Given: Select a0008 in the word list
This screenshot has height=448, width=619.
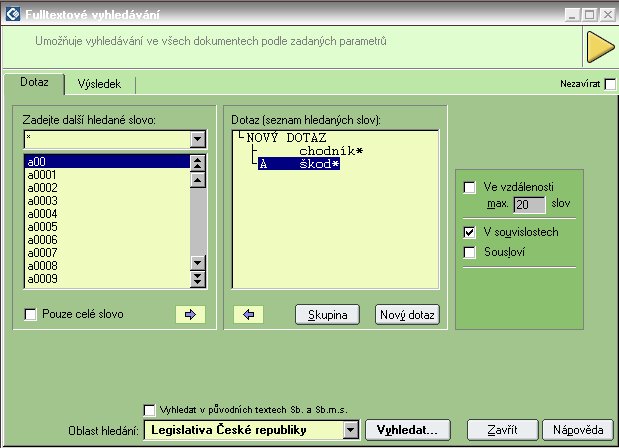Looking at the screenshot, I should tap(107, 266).
